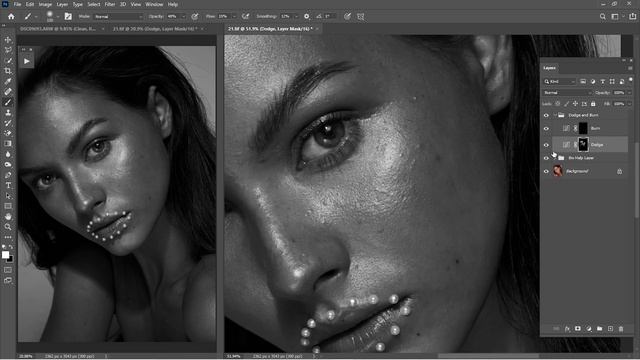Open the brush Mode dropdown
The image size is (640, 360).
point(118,16)
